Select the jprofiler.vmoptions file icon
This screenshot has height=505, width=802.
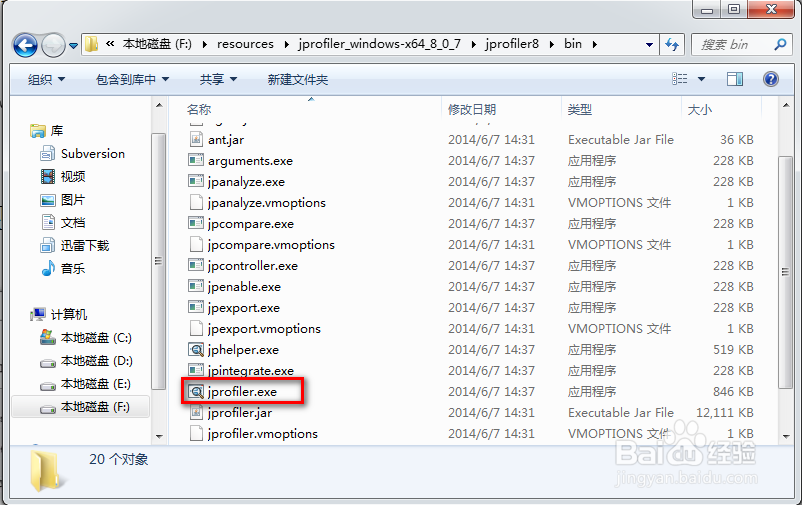196,433
